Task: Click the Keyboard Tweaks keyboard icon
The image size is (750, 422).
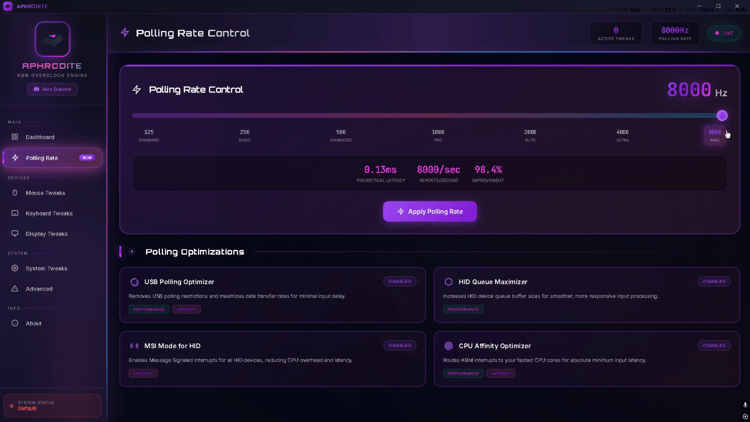Action: coord(15,213)
